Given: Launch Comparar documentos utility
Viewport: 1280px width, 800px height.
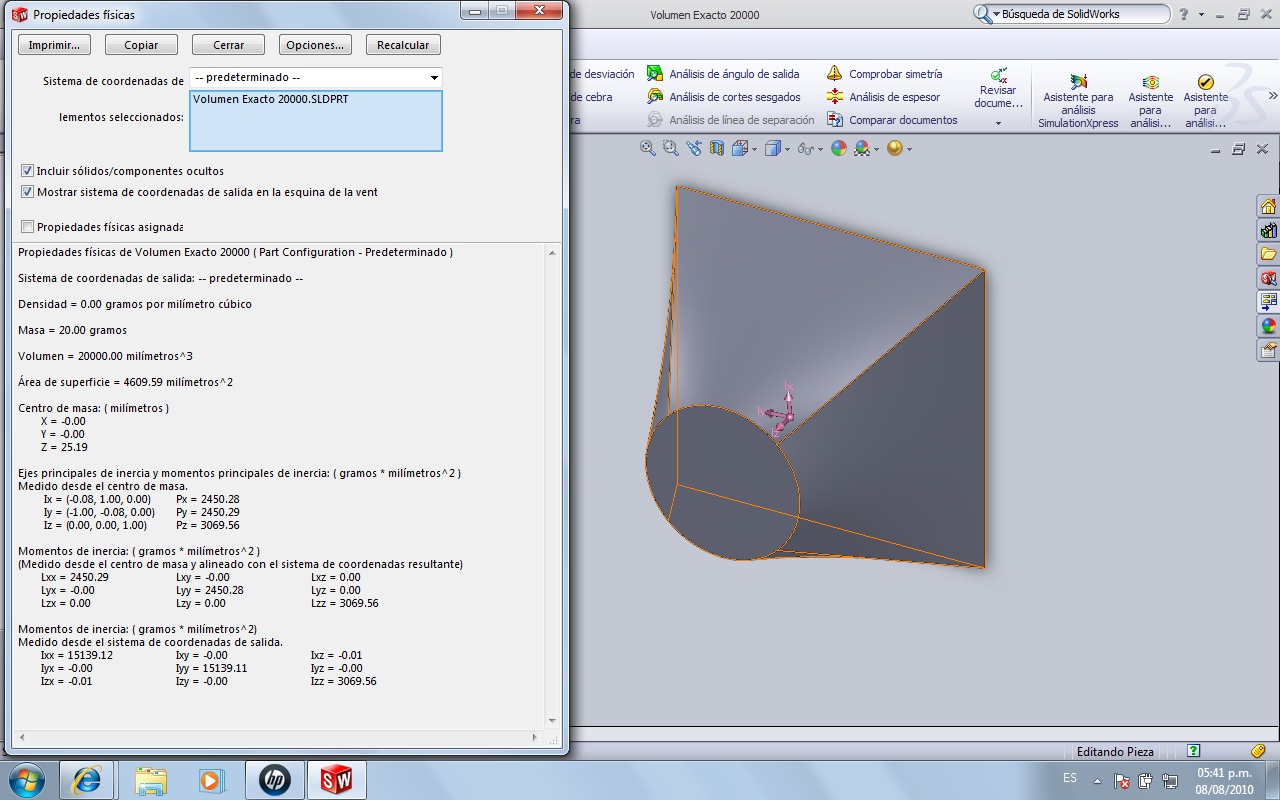Looking at the screenshot, I should pyautogui.click(x=892, y=120).
